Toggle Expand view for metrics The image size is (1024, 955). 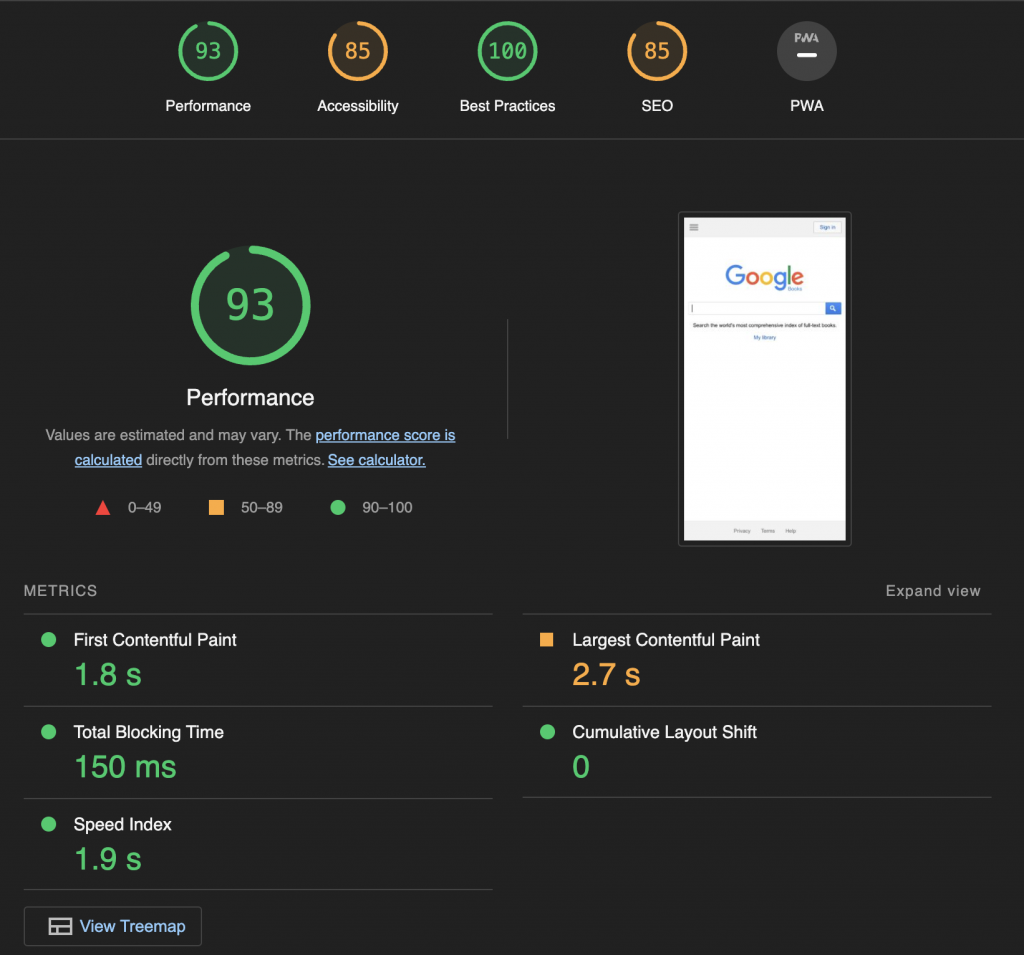(x=932, y=591)
